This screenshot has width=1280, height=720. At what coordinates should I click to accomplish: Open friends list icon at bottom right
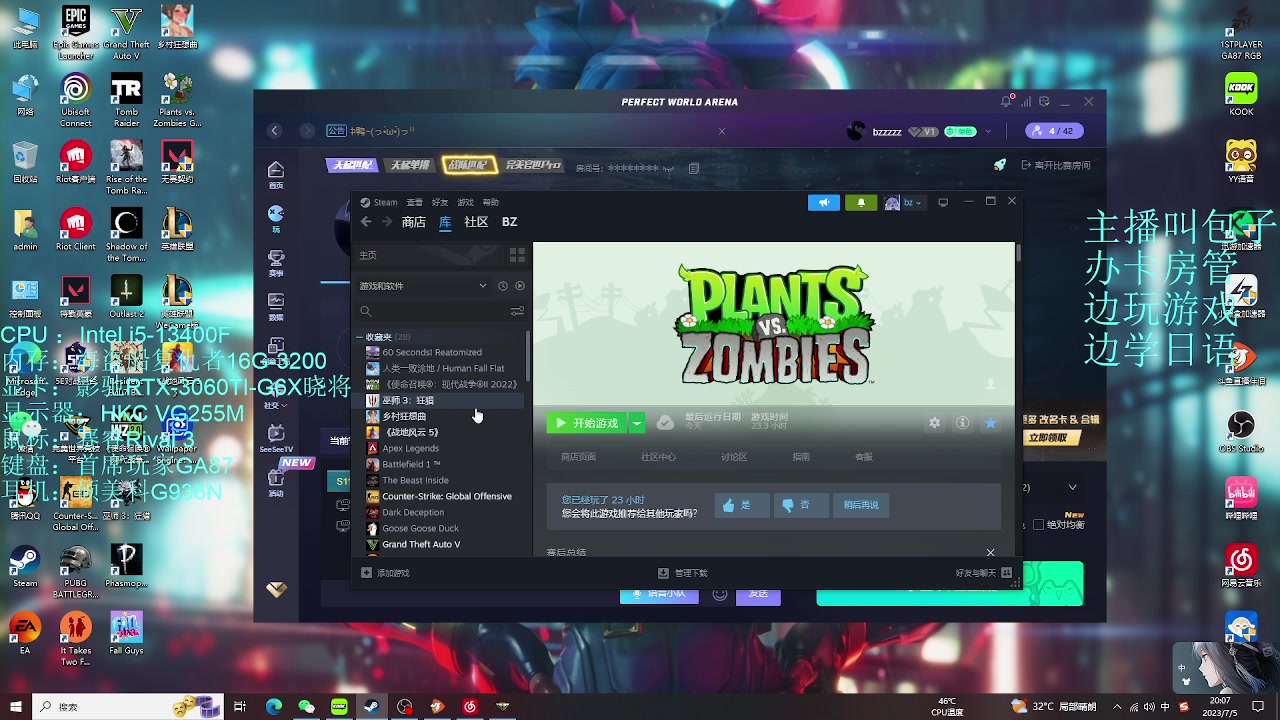click(x=1006, y=573)
